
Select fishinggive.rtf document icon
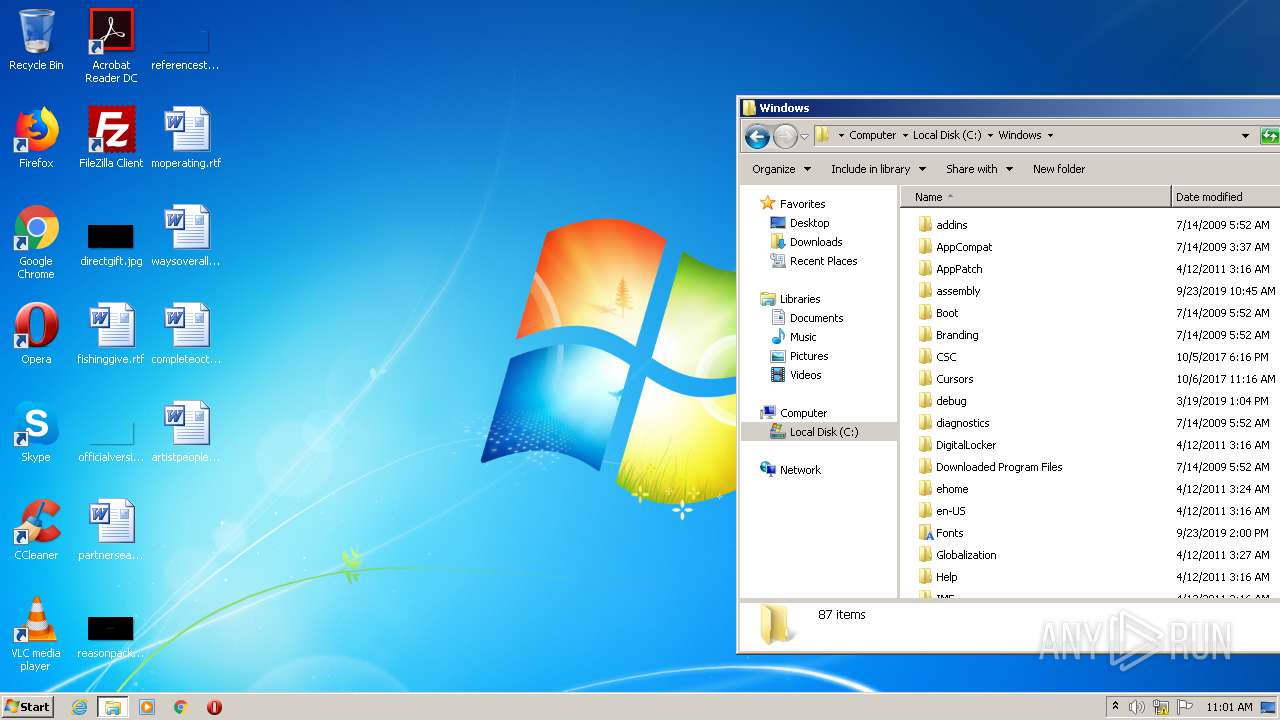(x=111, y=335)
